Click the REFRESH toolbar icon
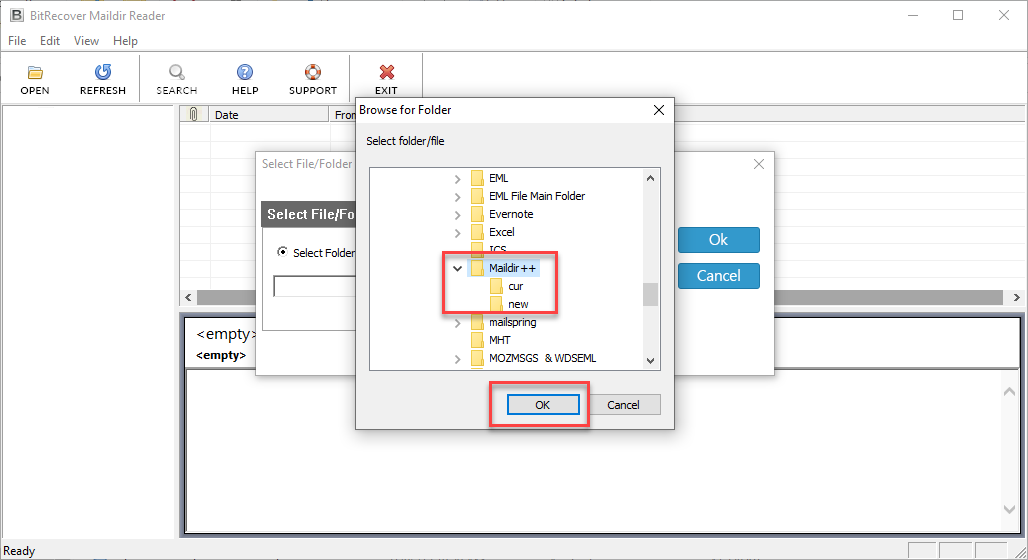The width and height of the screenshot is (1028, 560). pos(103,72)
